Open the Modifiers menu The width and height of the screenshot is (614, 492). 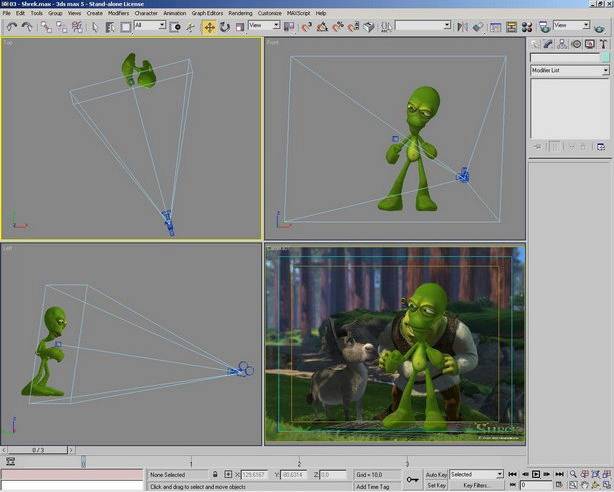pyautogui.click(x=118, y=13)
